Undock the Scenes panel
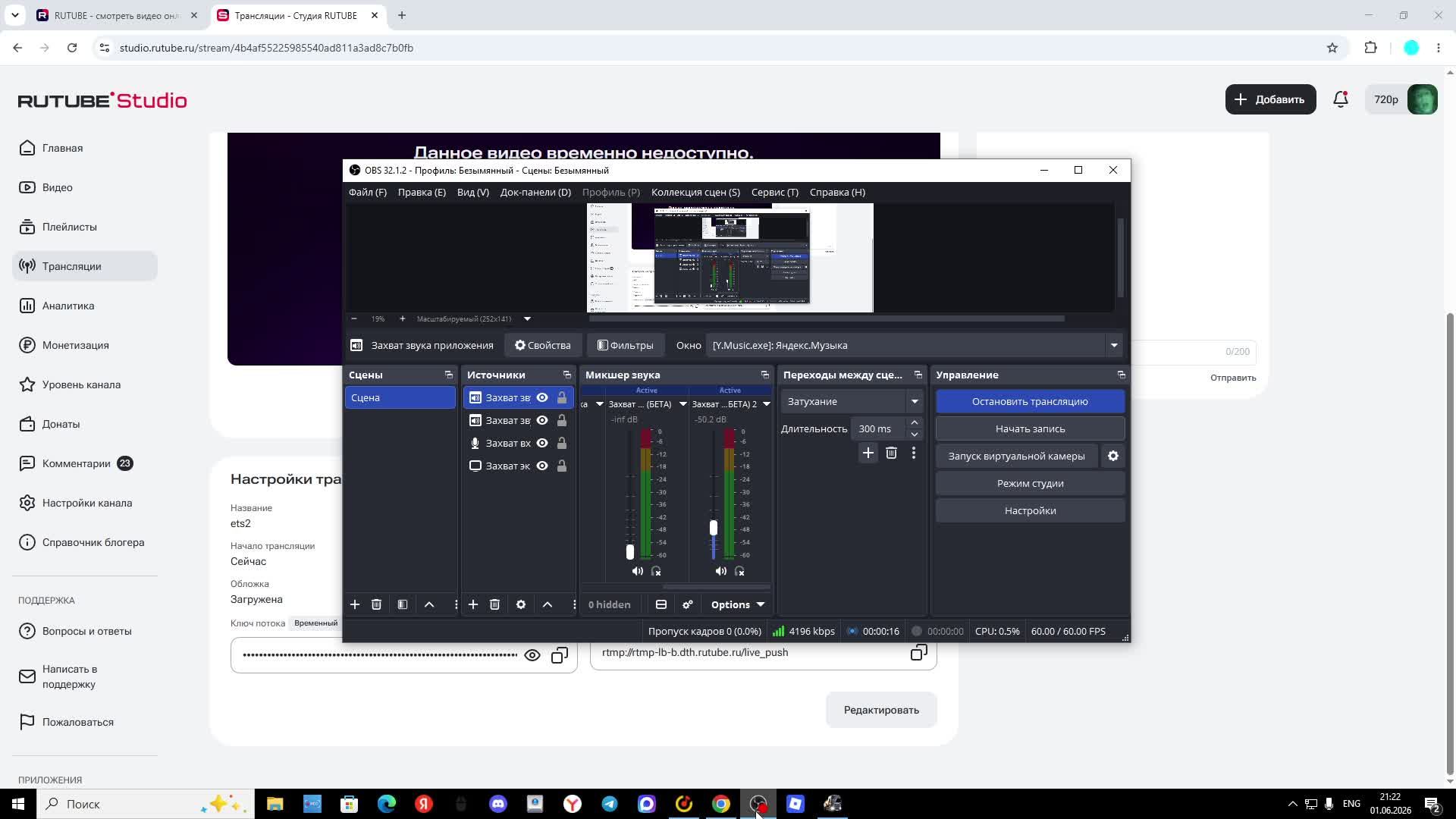Image resolution: width=1456 pixels, height=819 pixels. click(449, 375)
